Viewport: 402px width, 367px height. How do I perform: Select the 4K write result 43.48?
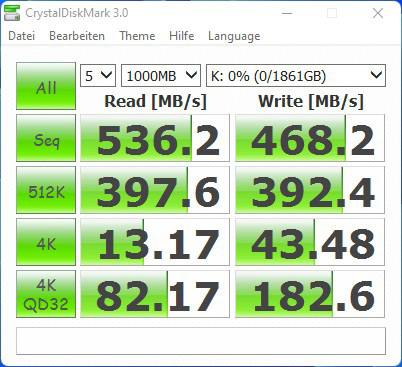[310, 242]
